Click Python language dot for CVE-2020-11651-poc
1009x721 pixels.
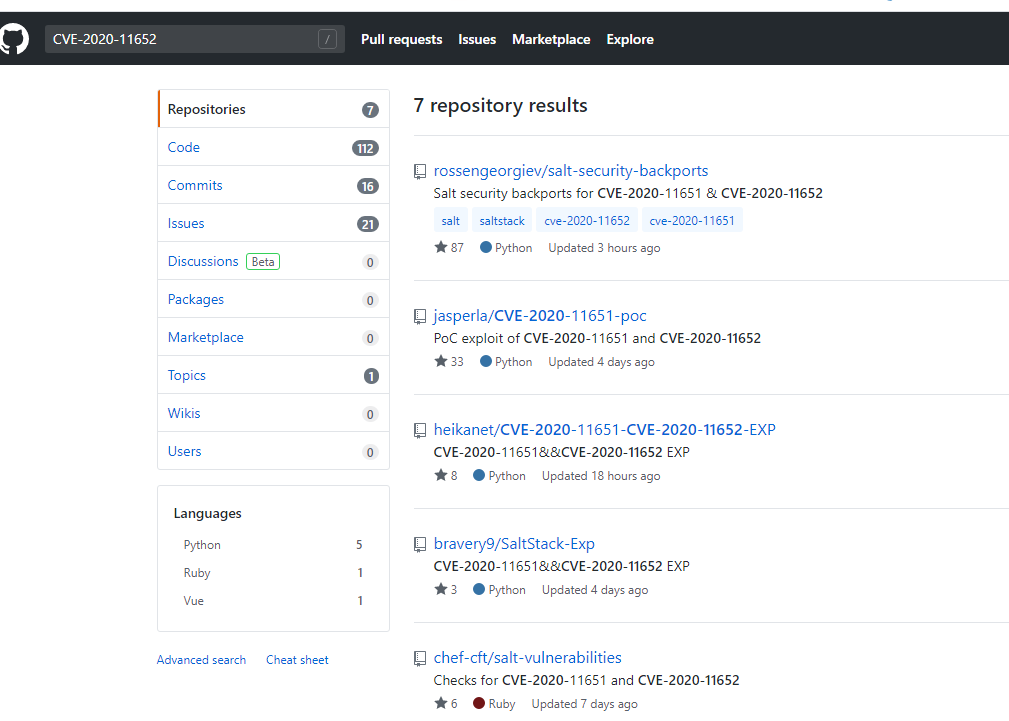(486, 361)
